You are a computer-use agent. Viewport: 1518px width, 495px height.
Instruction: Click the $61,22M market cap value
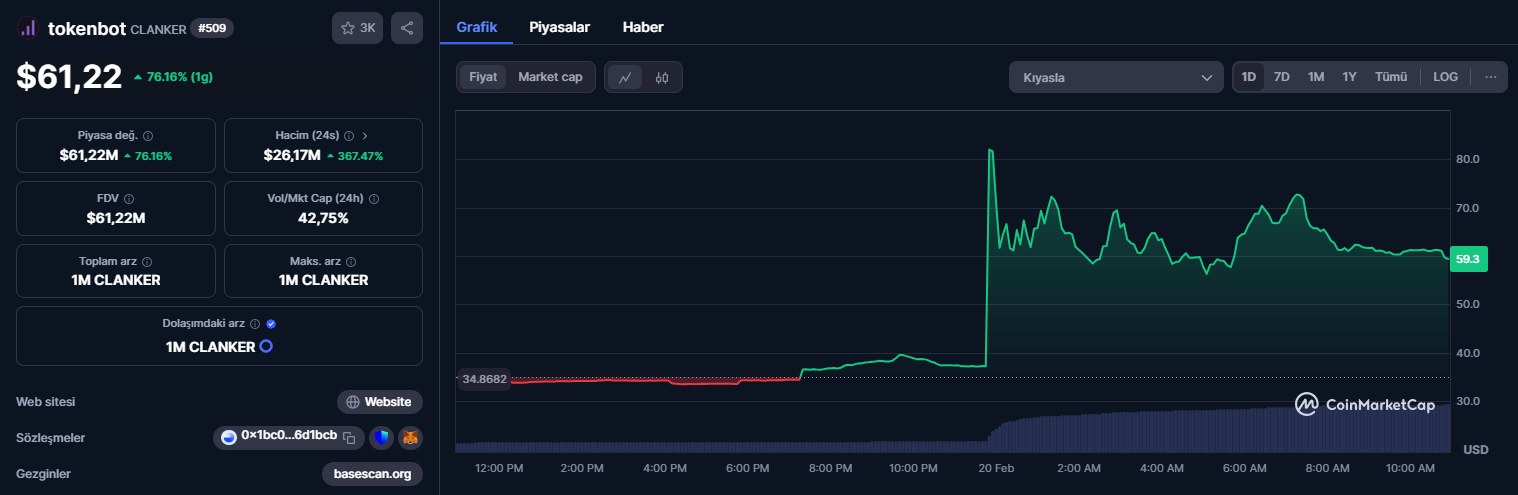point(89,155)
